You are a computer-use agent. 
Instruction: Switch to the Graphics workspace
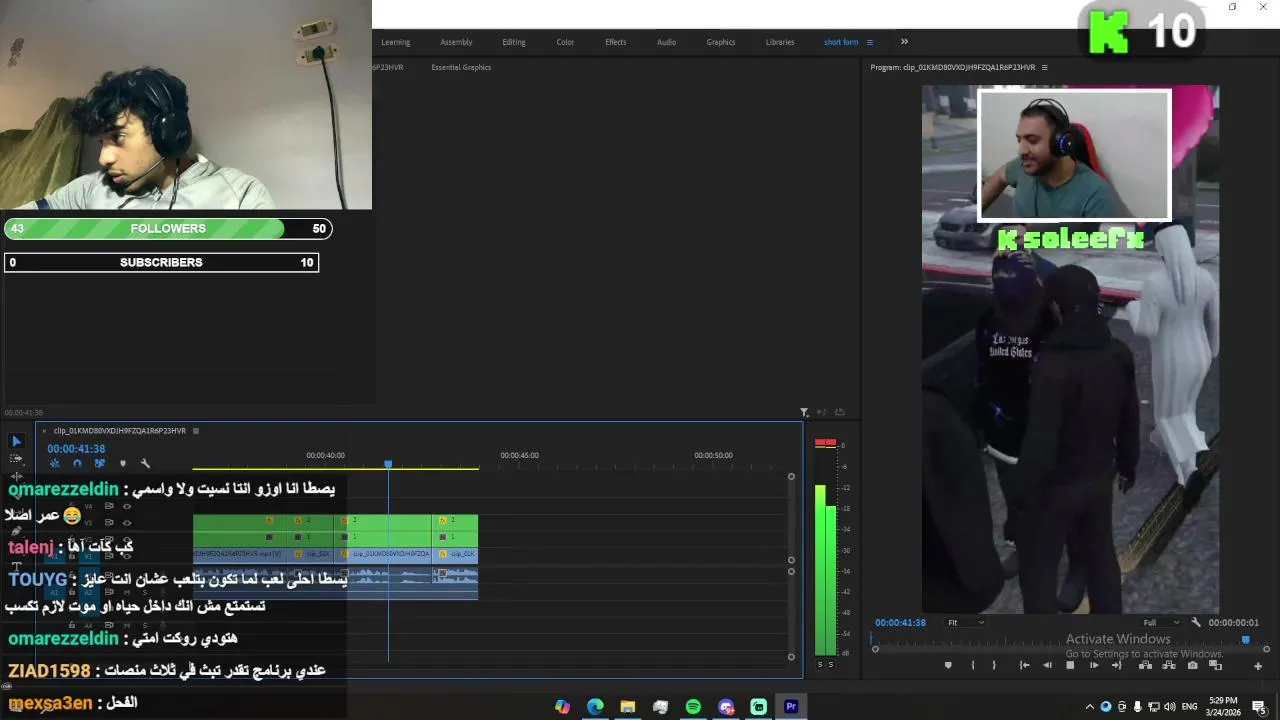(x=721, y=42)
